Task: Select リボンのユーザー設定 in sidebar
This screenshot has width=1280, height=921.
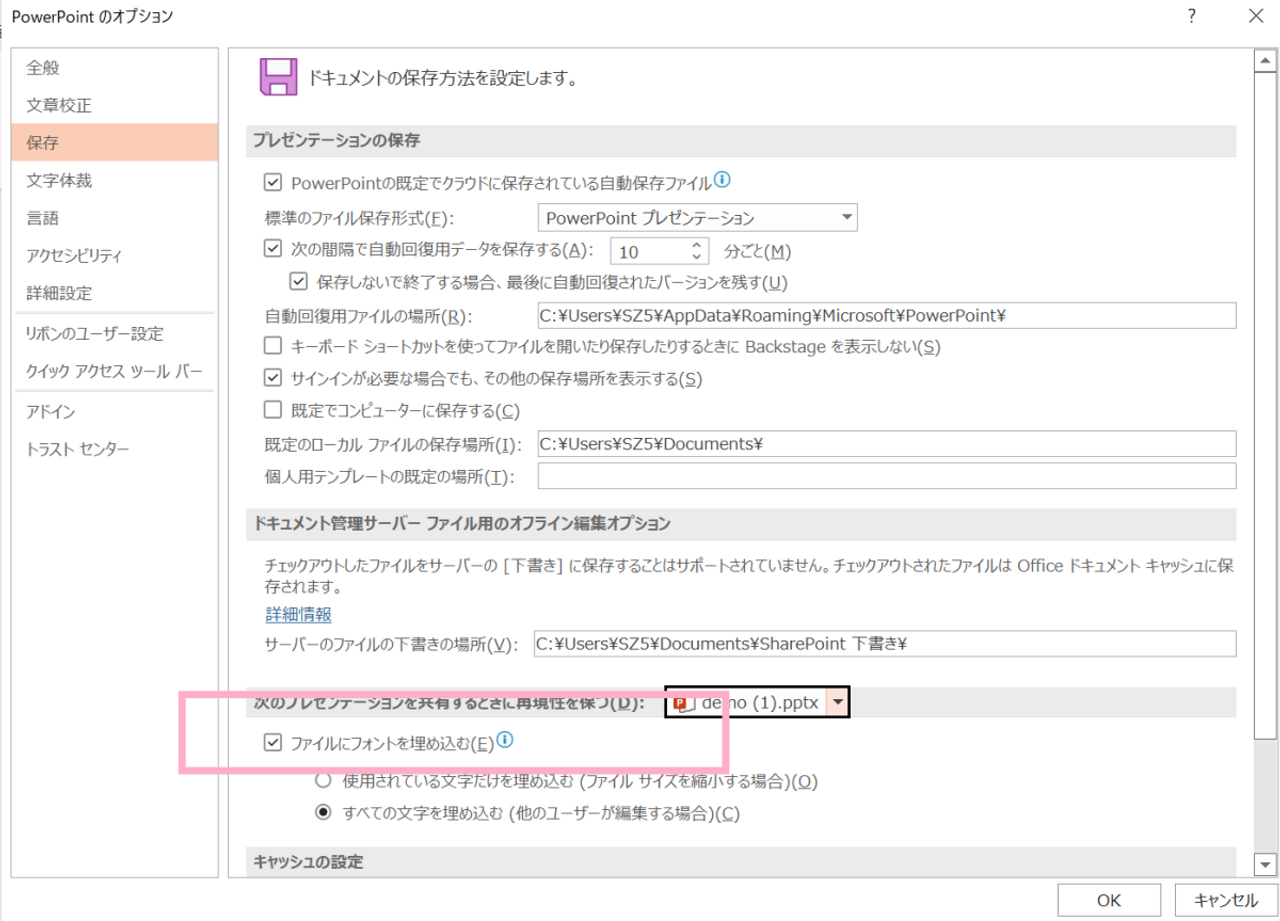Action: click(x=94, y=333)
